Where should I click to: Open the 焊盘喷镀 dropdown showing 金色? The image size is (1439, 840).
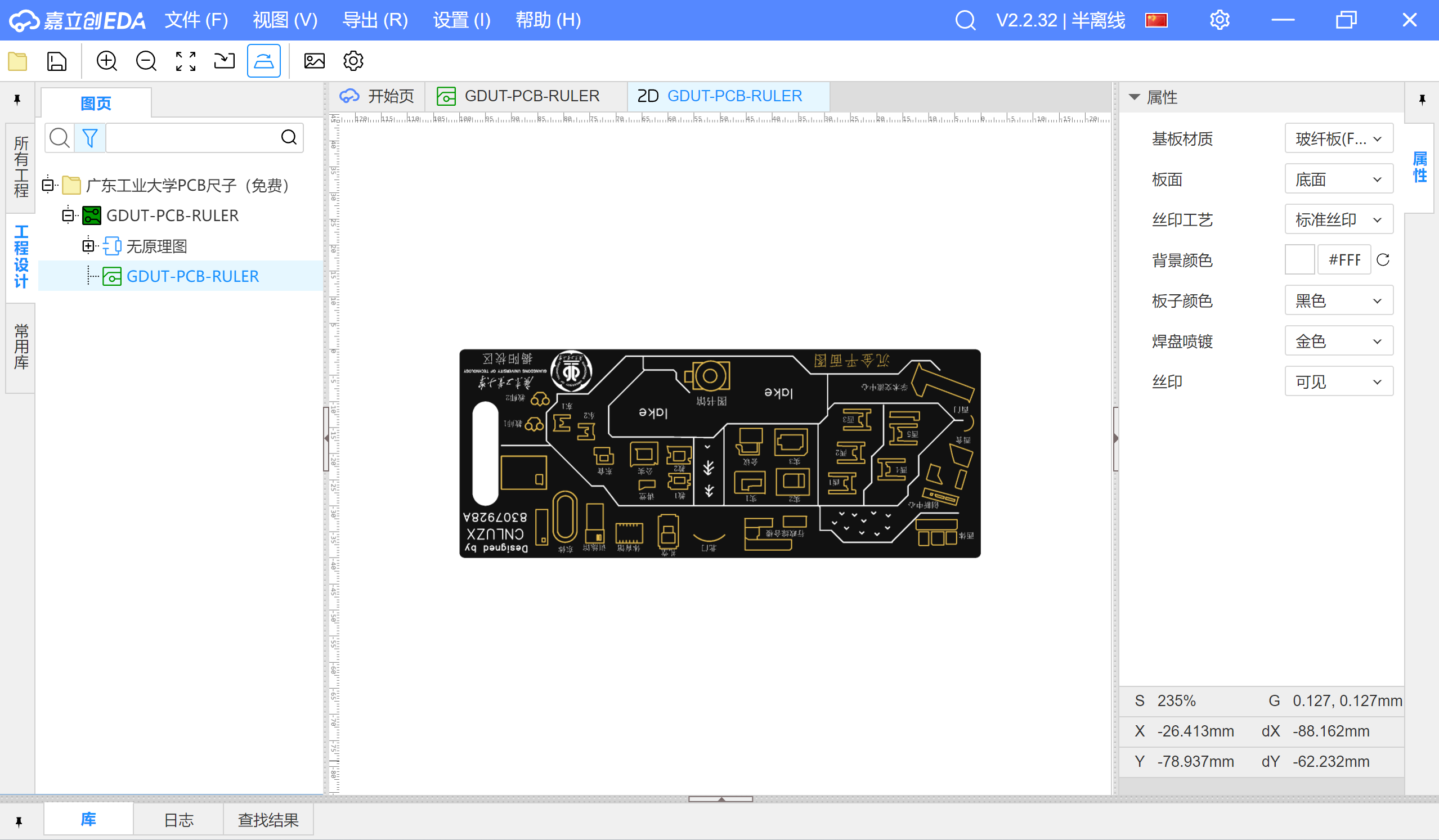(1338, 342)
